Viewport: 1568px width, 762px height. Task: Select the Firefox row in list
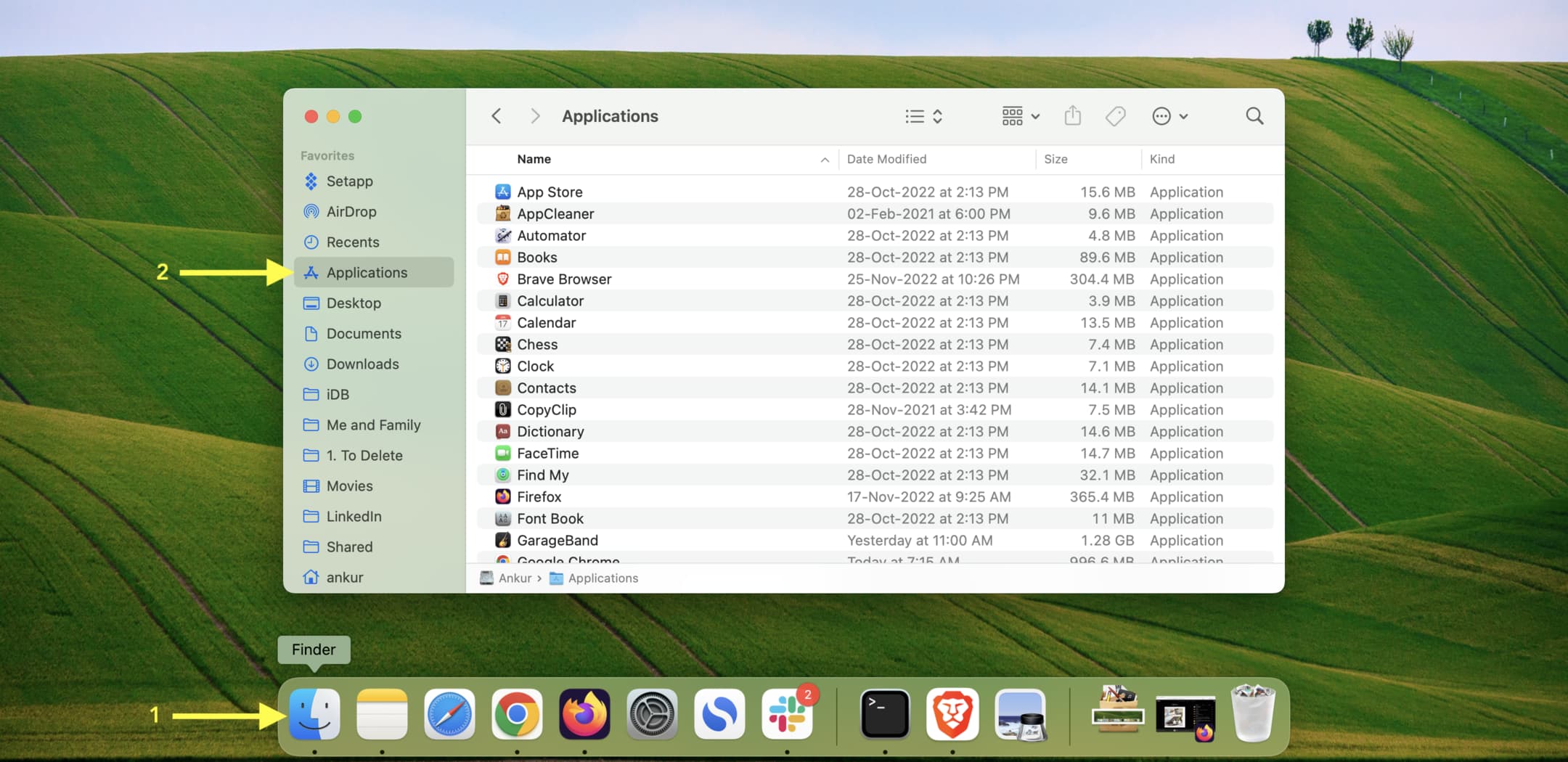pyautogui.click(x=875, y=496)
